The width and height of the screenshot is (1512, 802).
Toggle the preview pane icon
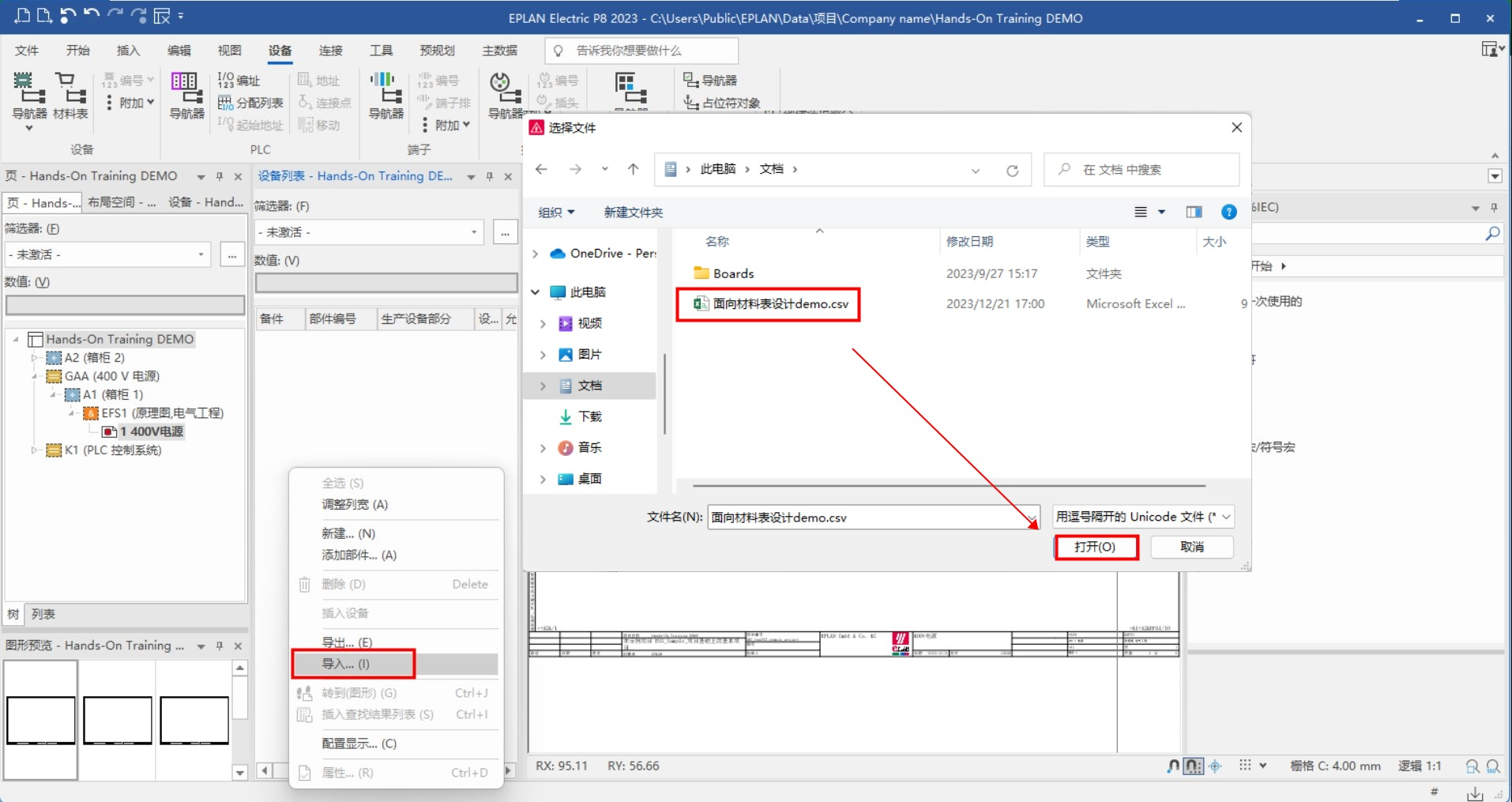tap(1194, 212)
